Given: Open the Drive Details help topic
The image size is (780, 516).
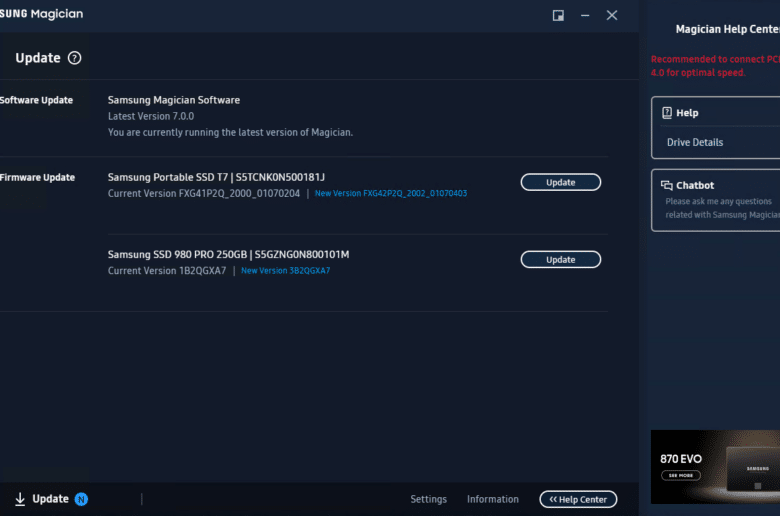Looking at the screenshot, I should coord(695,142).
